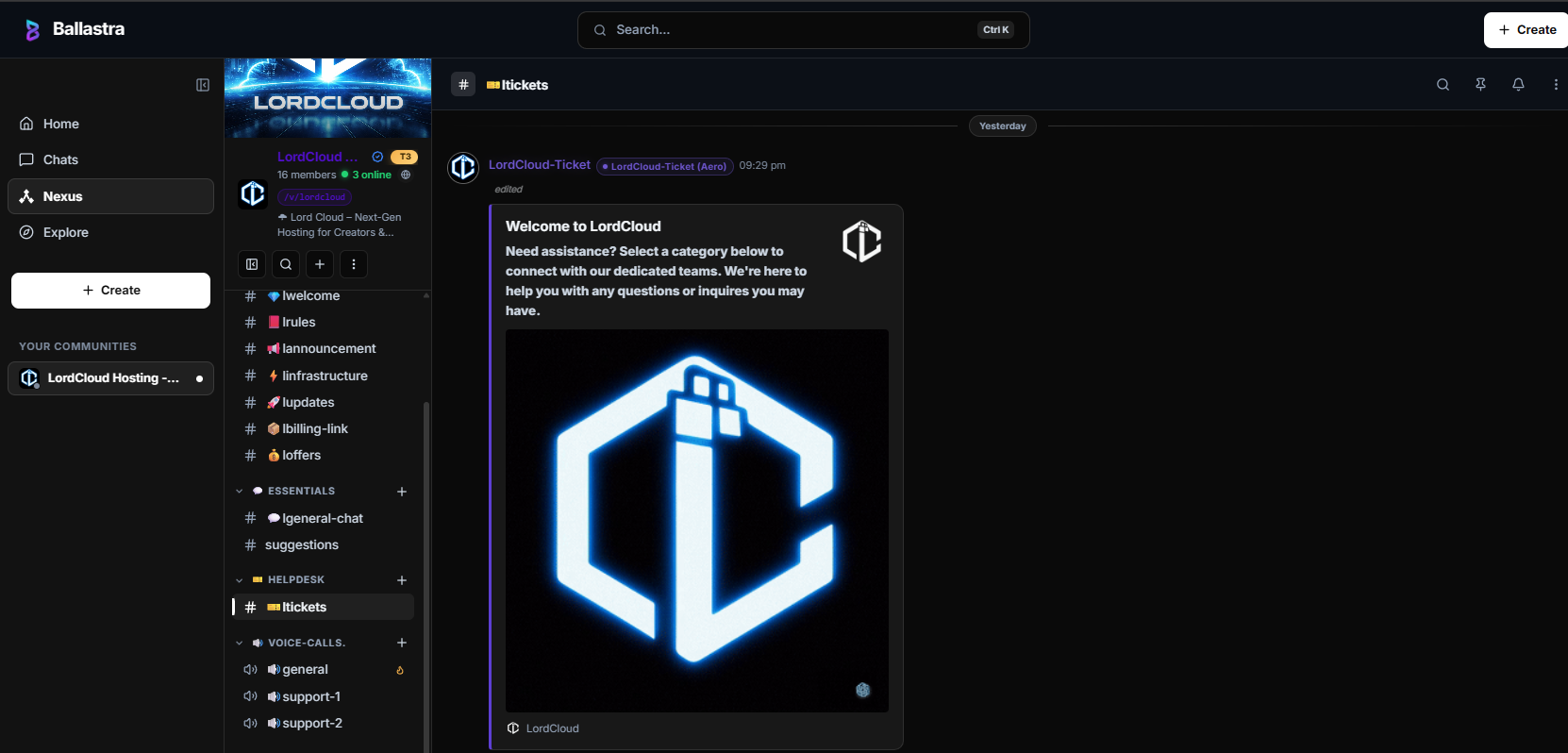Add channel to ESSENTIALS category
The width and height of the screenshot is (1568, 753).
point(402,492)
